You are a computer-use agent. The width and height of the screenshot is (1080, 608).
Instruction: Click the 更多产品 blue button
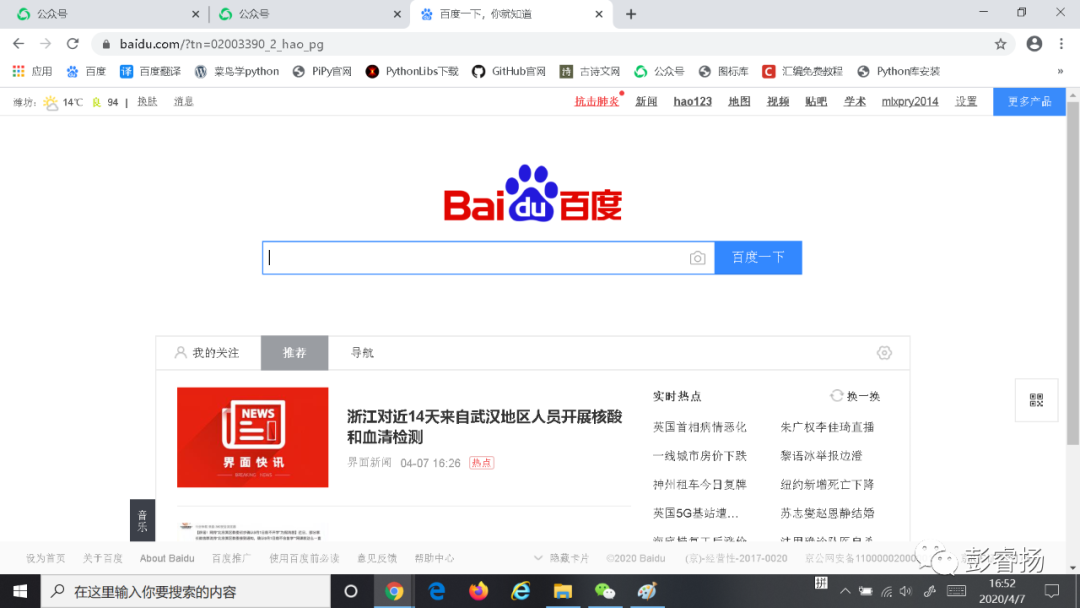[x=1029, y=102]
